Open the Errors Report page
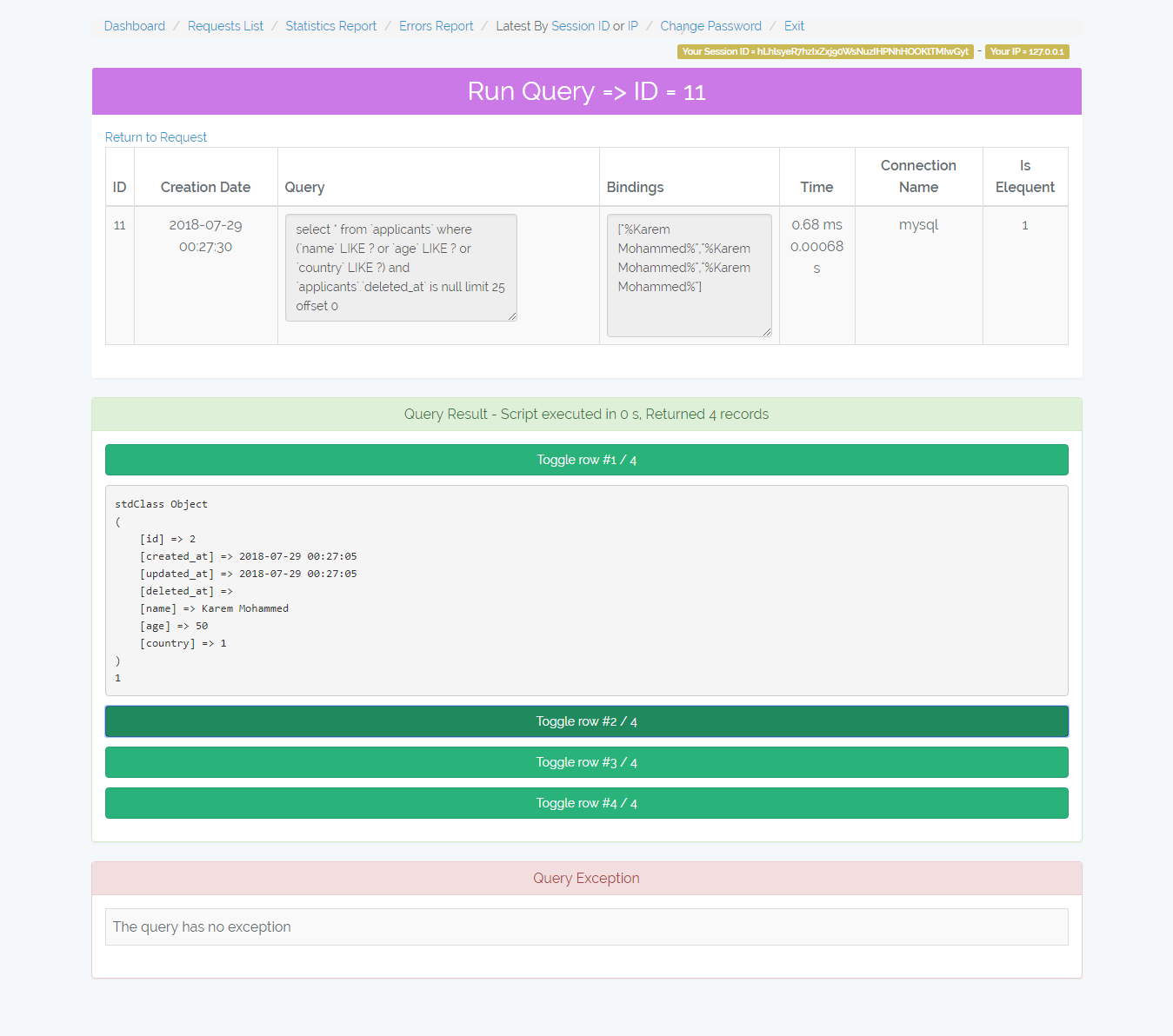1173x1036 pixels. coord(436,26)
